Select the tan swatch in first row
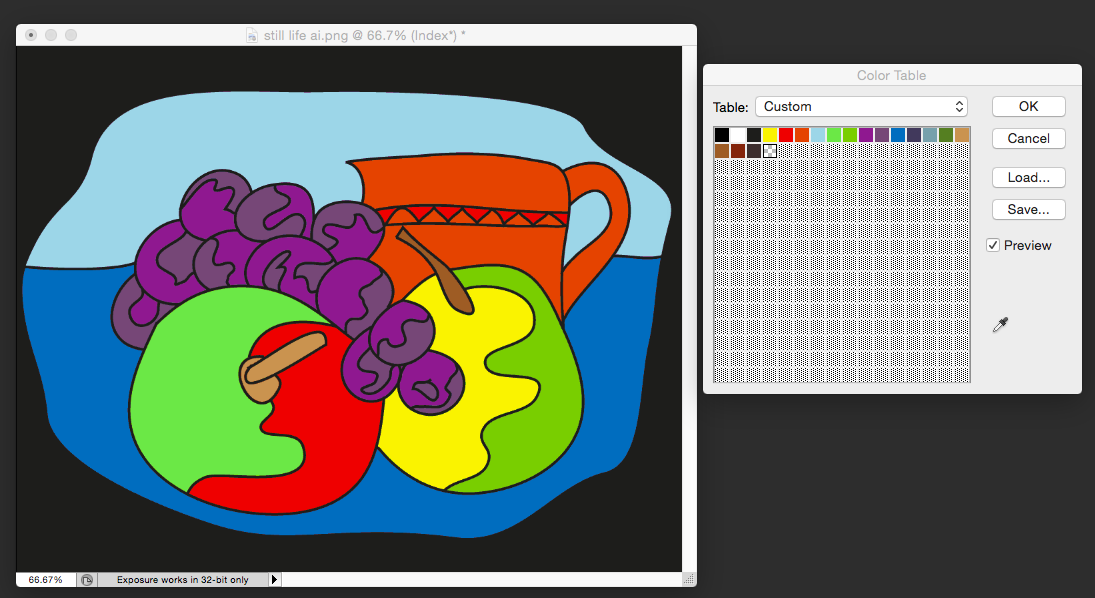This screenshot has width=1095, height=598. coord(962,135)
